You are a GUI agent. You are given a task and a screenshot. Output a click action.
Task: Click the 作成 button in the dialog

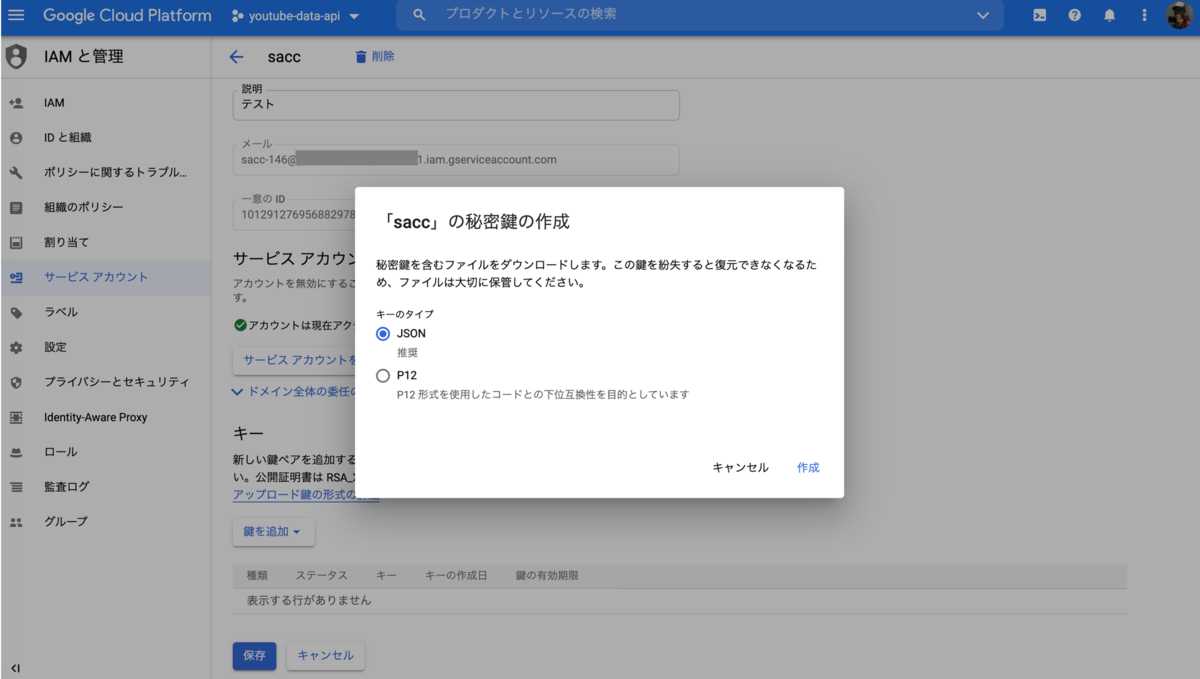pos(806,466)
